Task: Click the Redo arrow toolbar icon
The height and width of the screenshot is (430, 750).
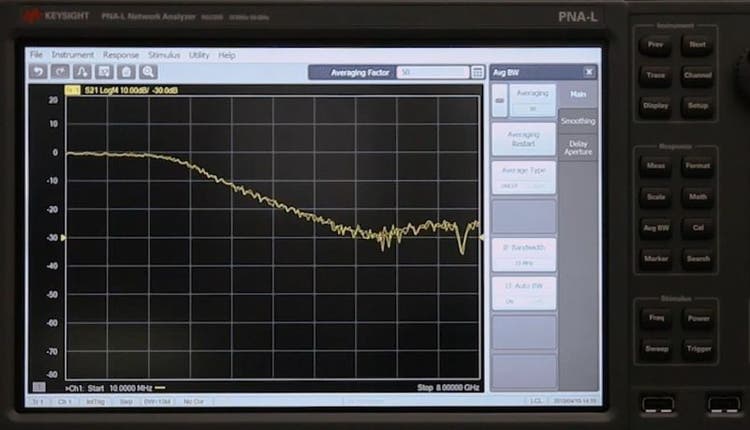Action: pyautogui.click(x=60, y=72)
